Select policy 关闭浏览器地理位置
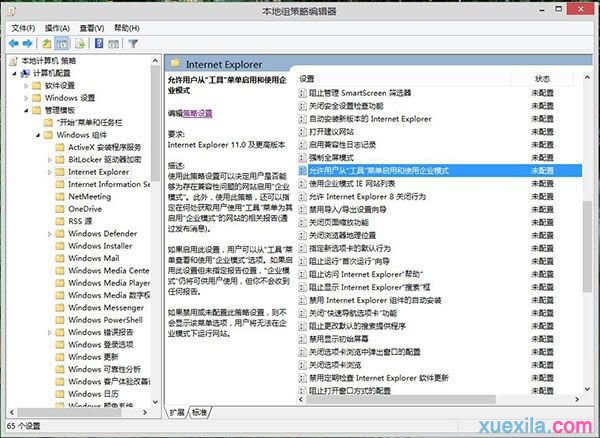 click(x=342, y=235)
